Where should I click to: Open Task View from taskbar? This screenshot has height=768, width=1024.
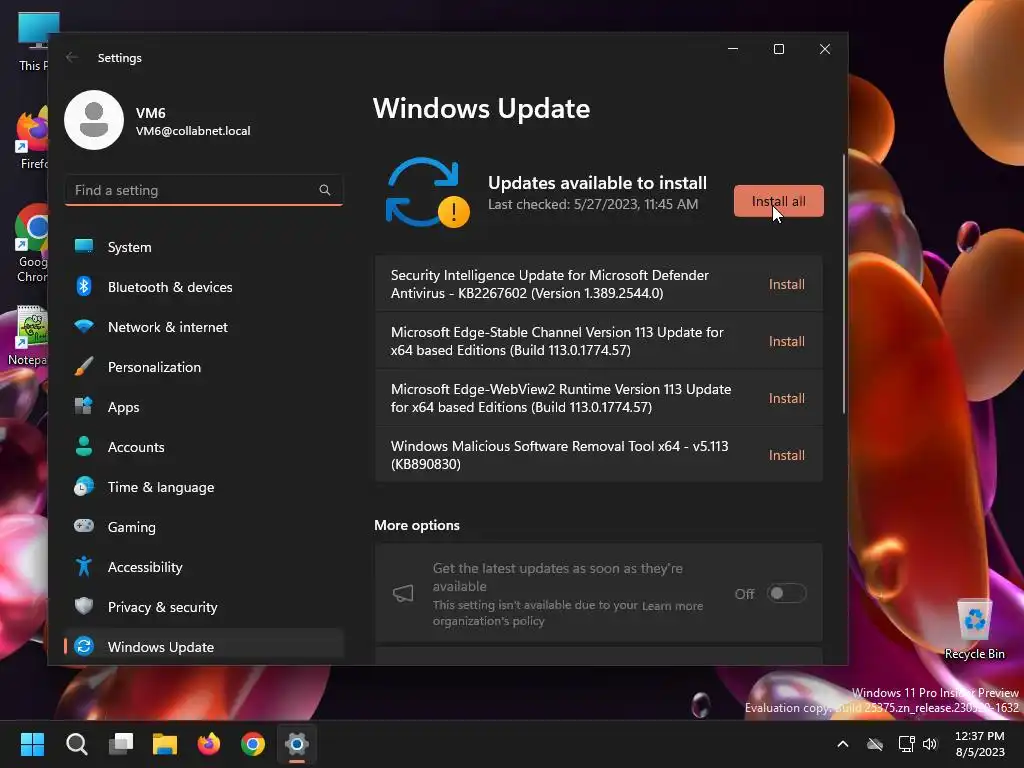coord(121,744)
